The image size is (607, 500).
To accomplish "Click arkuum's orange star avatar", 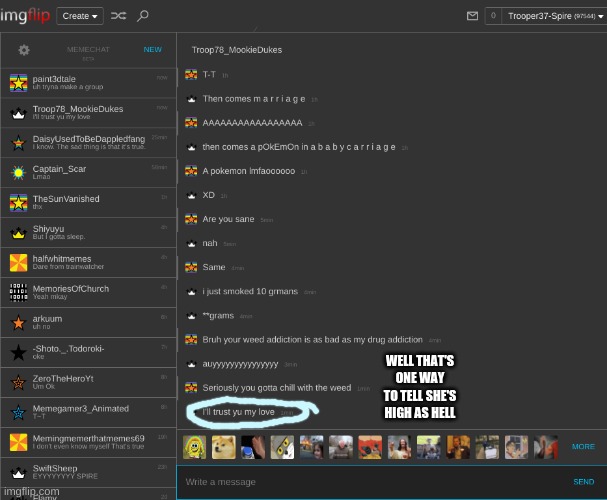I will [18, 322].
